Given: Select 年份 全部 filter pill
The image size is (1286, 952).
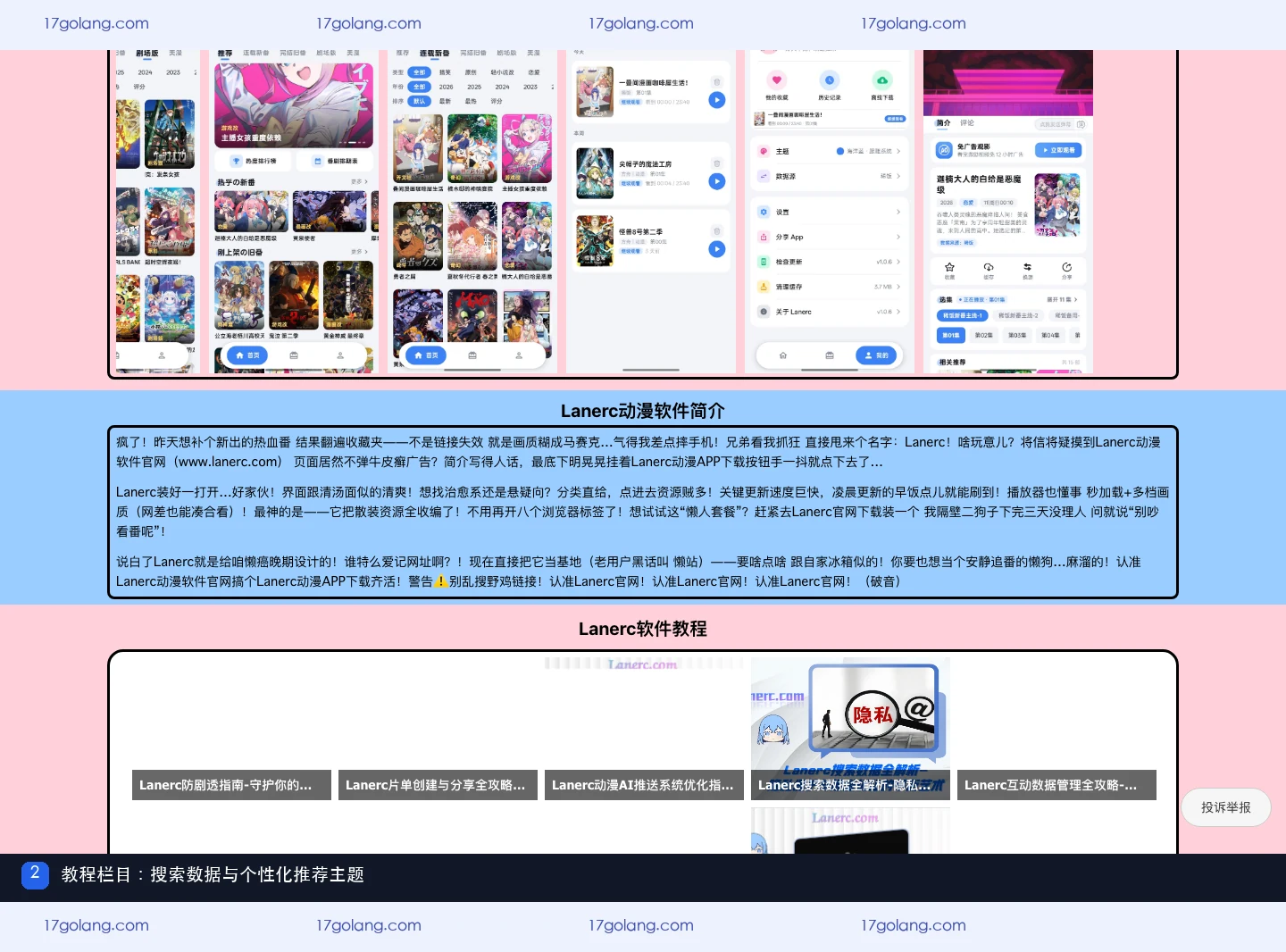Looking at the screenshot, I should 420,87.
